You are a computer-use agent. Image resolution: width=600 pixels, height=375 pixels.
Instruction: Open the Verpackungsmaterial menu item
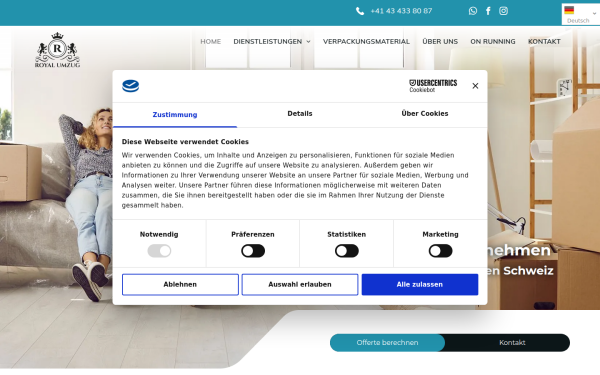pos(366,41)
